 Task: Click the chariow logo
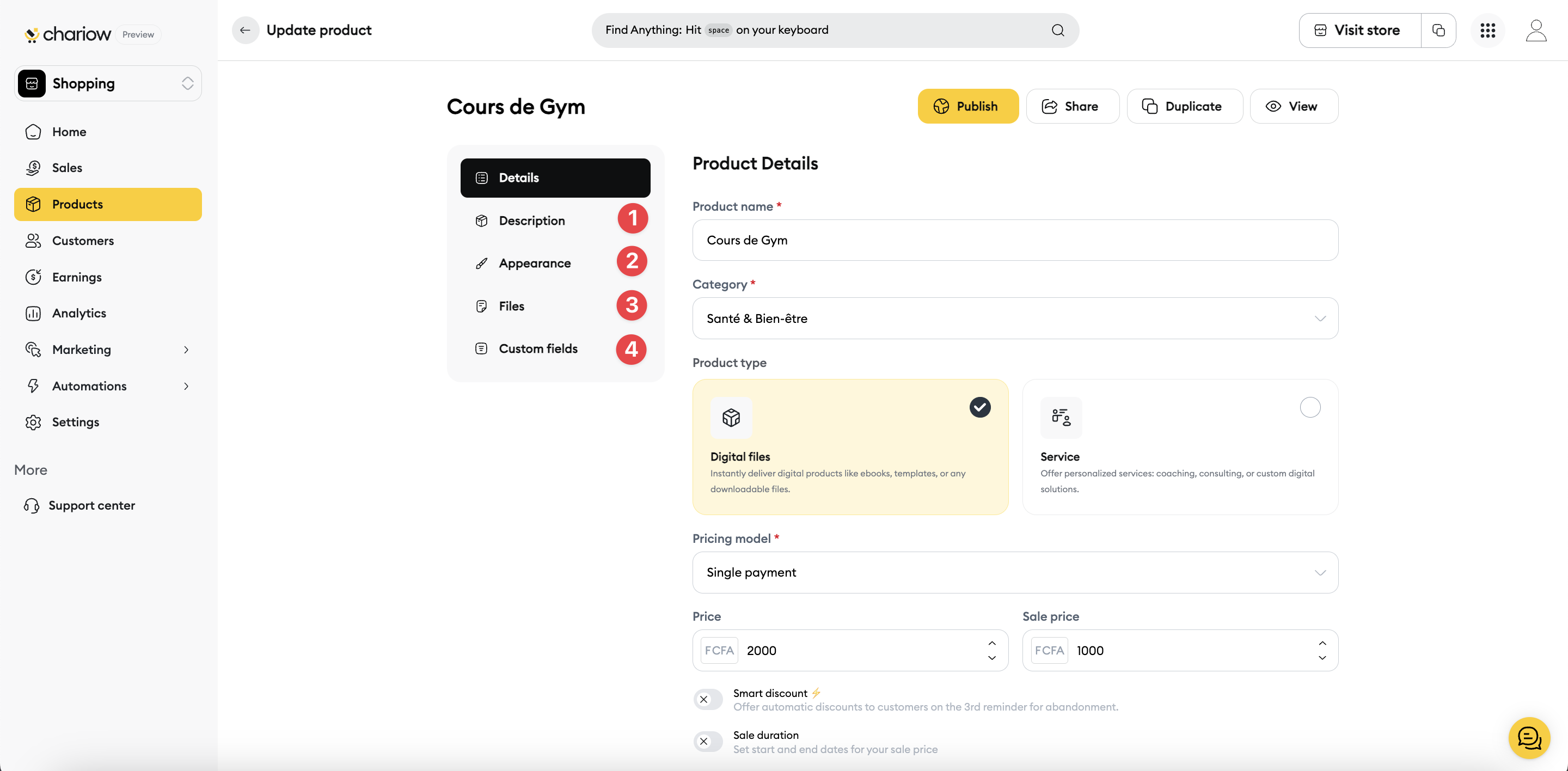point(68,34)
